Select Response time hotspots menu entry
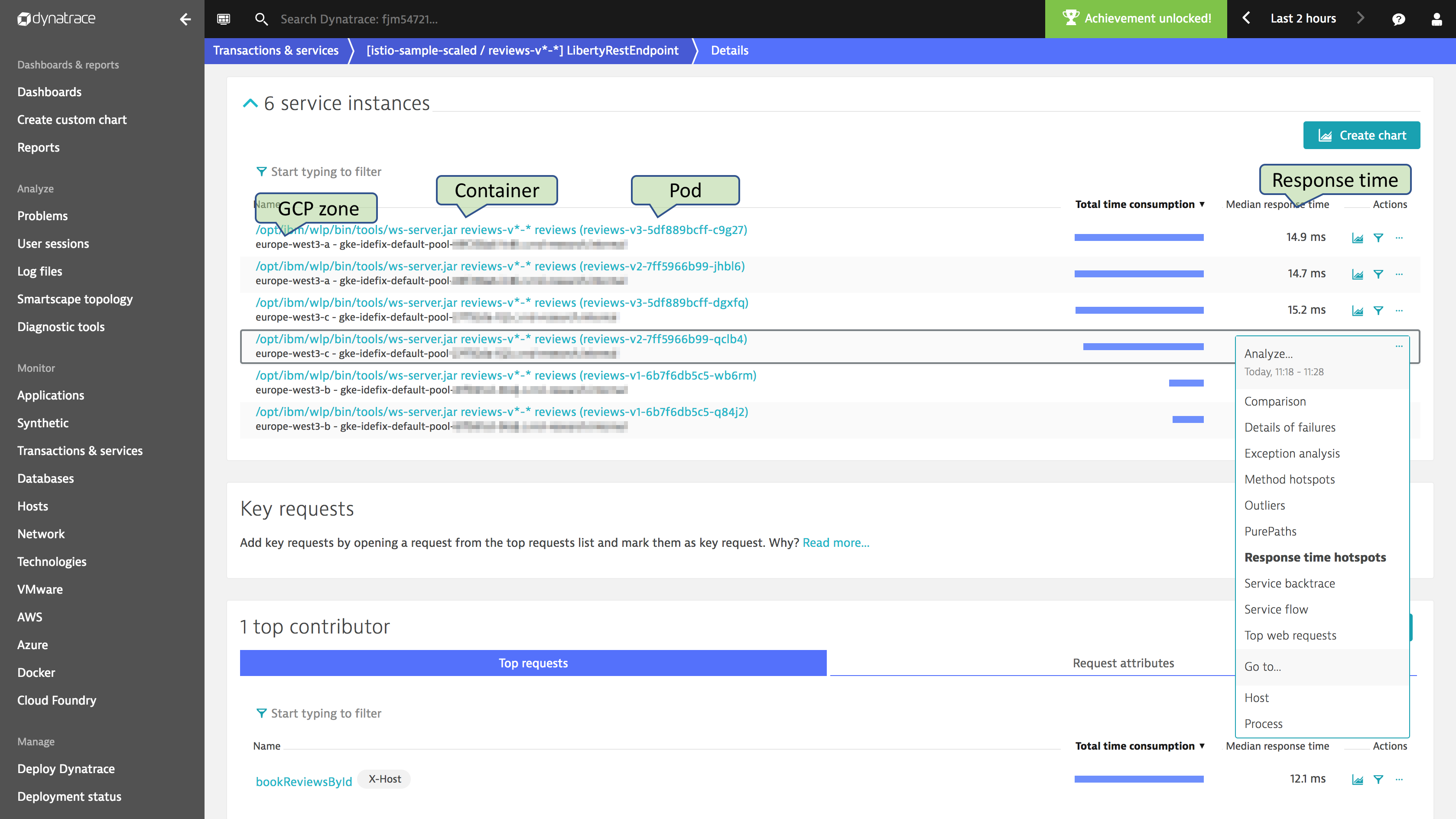This screenshot has height=819, width=1456. 1315,557
